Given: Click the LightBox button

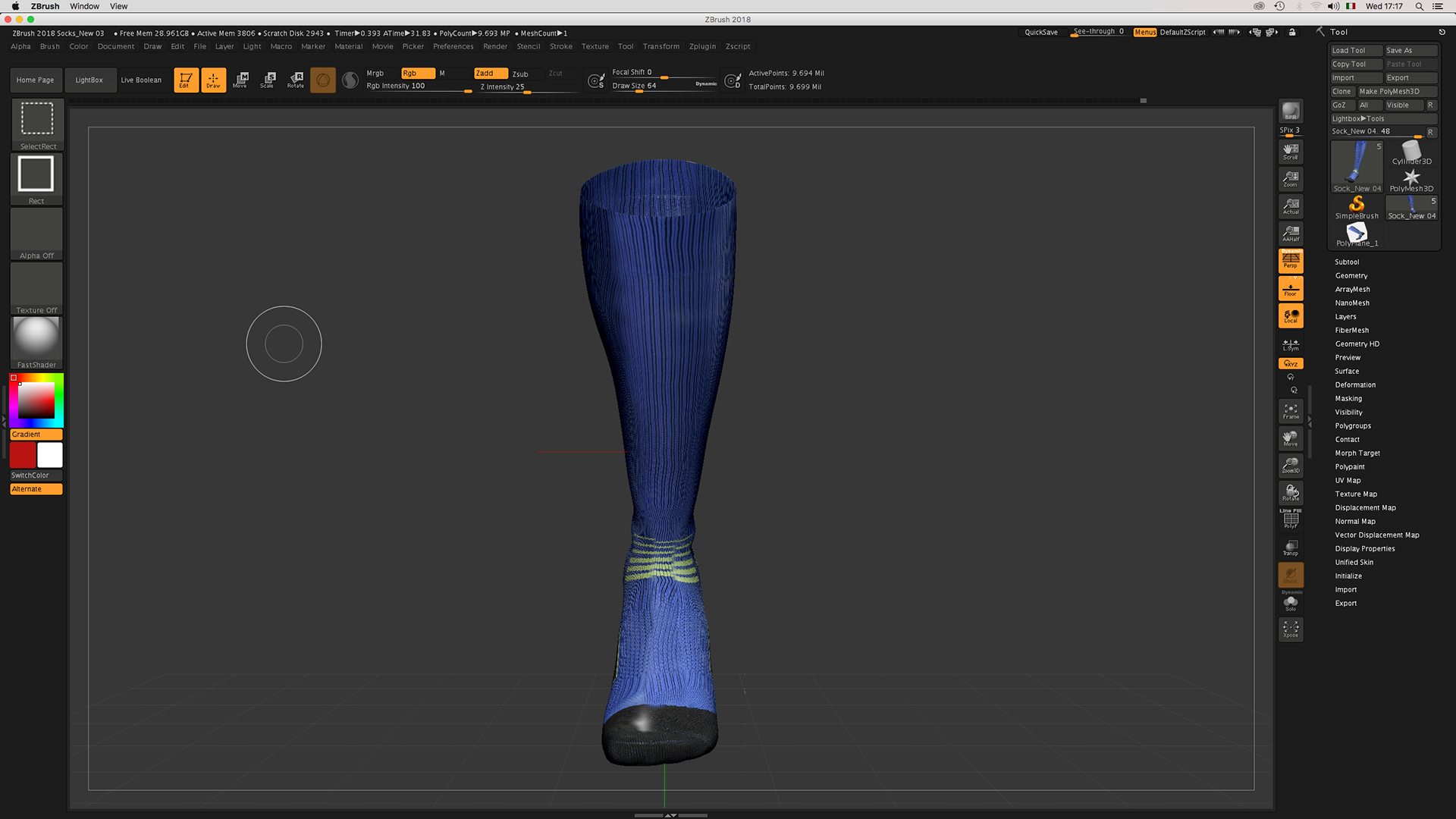Looking at the screenshot, I should pyautogui.click(x=89, y=80).
